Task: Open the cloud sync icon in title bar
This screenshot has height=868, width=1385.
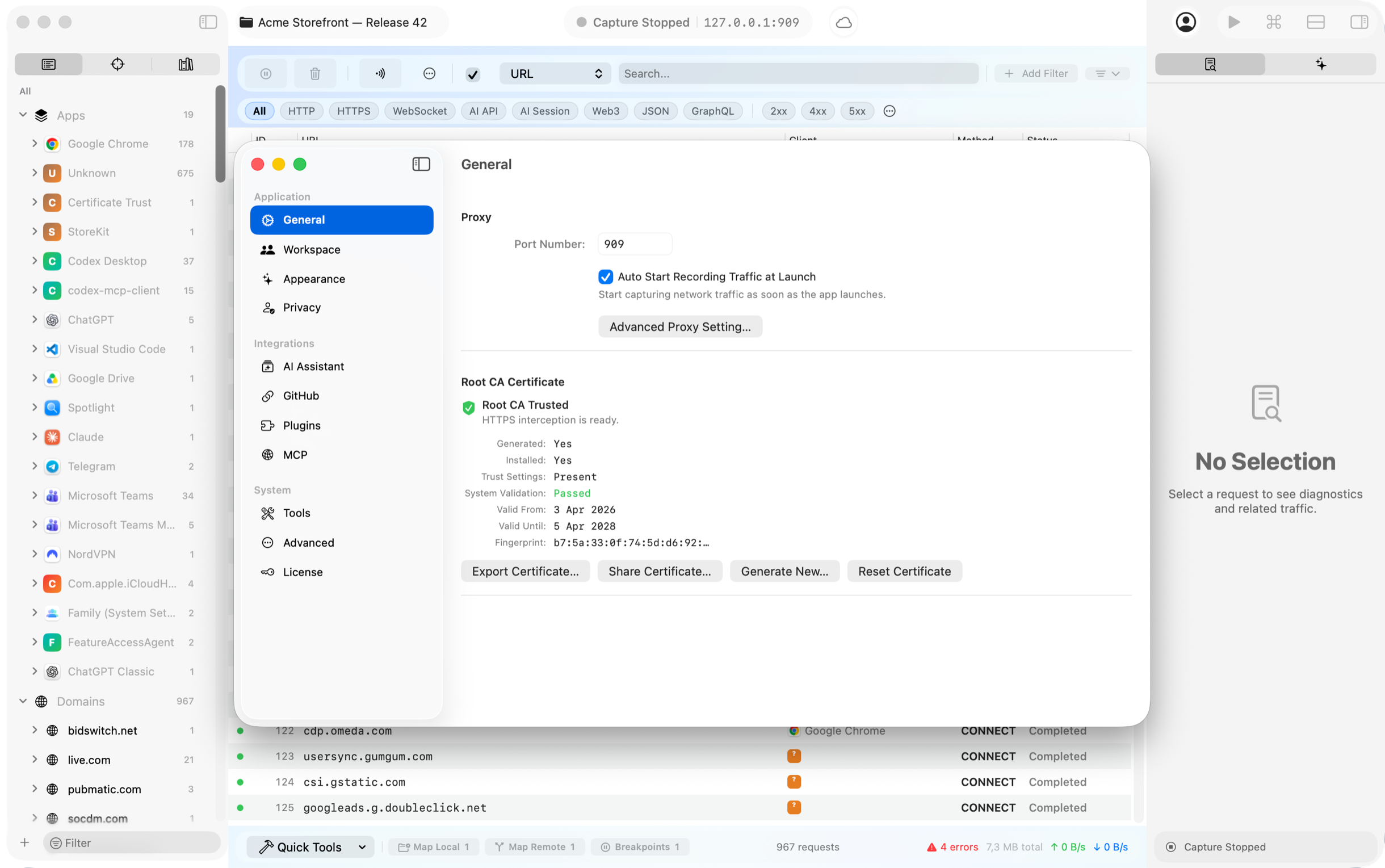Action: 843,22
